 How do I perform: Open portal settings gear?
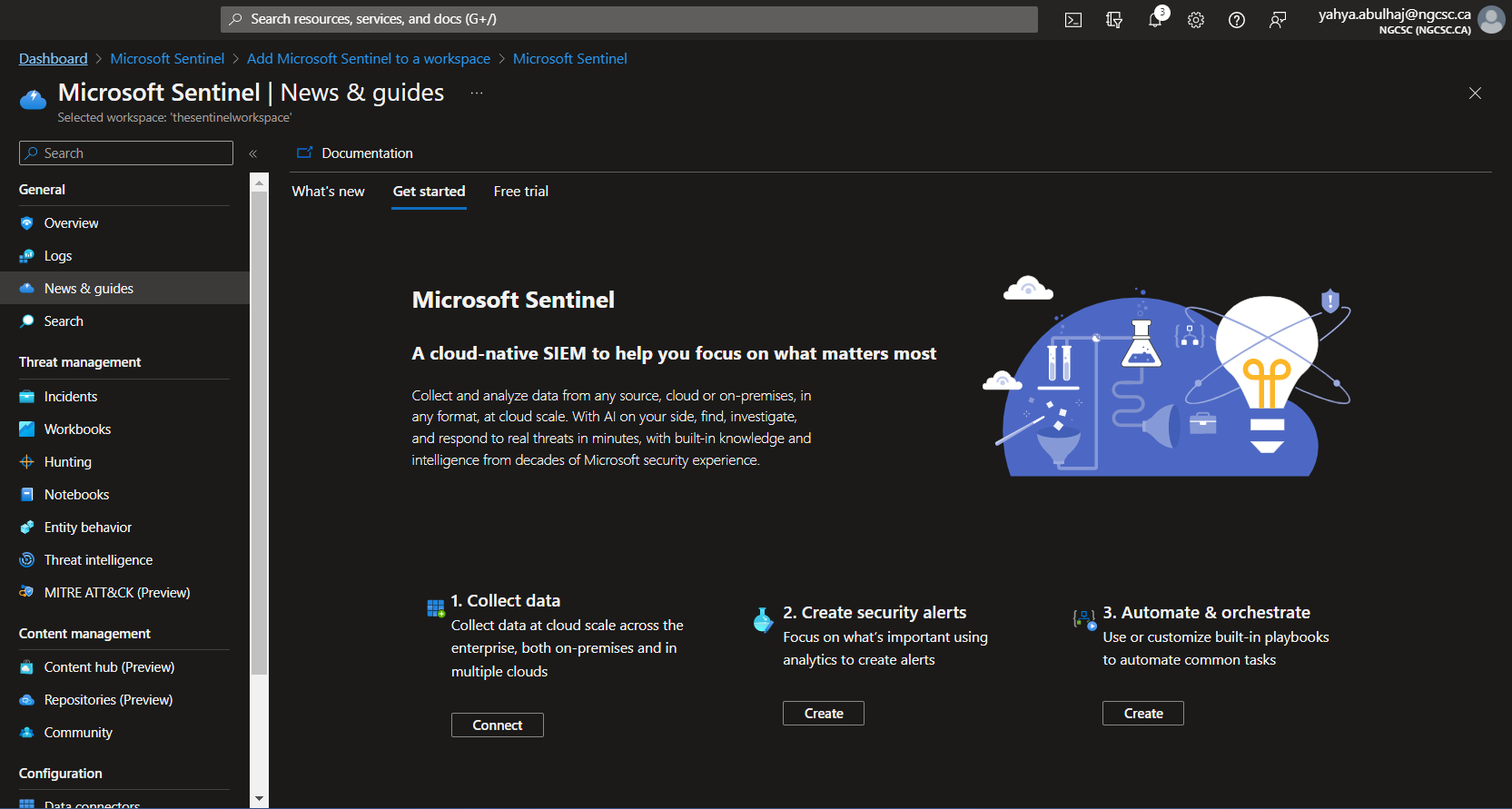coord(1196,20)
